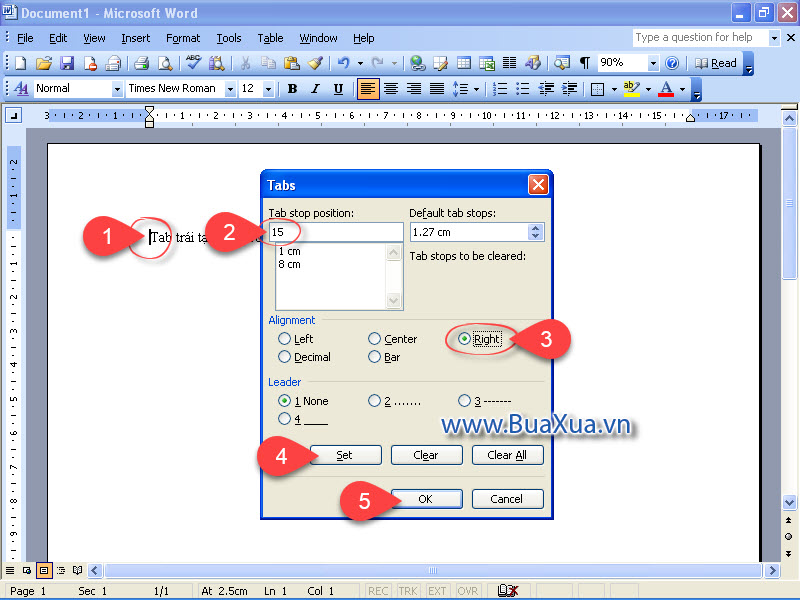The image size is (800, 600).
Task: Select the Format Painter brush icon
Action: point(315,63)
